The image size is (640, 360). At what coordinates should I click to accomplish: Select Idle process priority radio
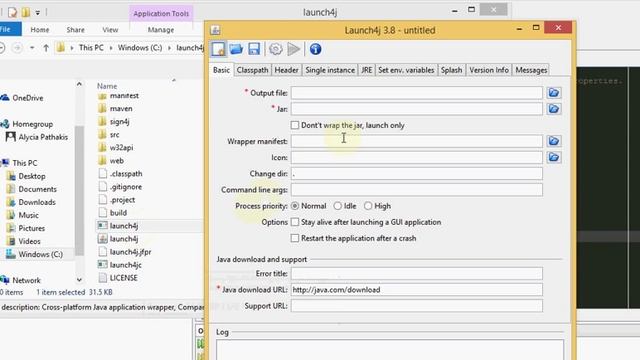pos(338,206)
